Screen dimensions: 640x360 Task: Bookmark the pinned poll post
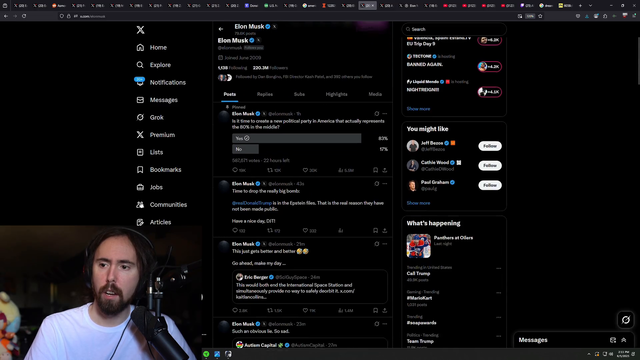point(376,170)
